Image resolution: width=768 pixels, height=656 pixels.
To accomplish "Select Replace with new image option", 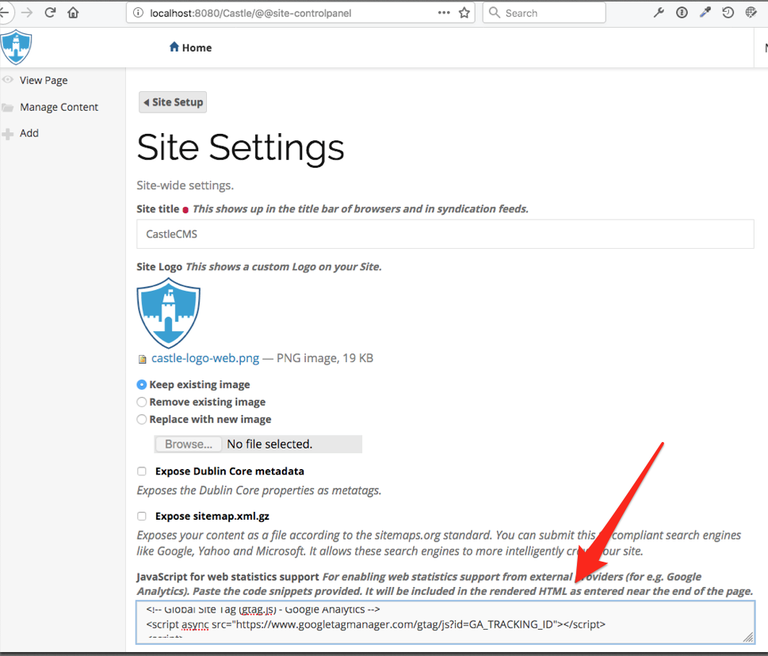I will 142,419.
